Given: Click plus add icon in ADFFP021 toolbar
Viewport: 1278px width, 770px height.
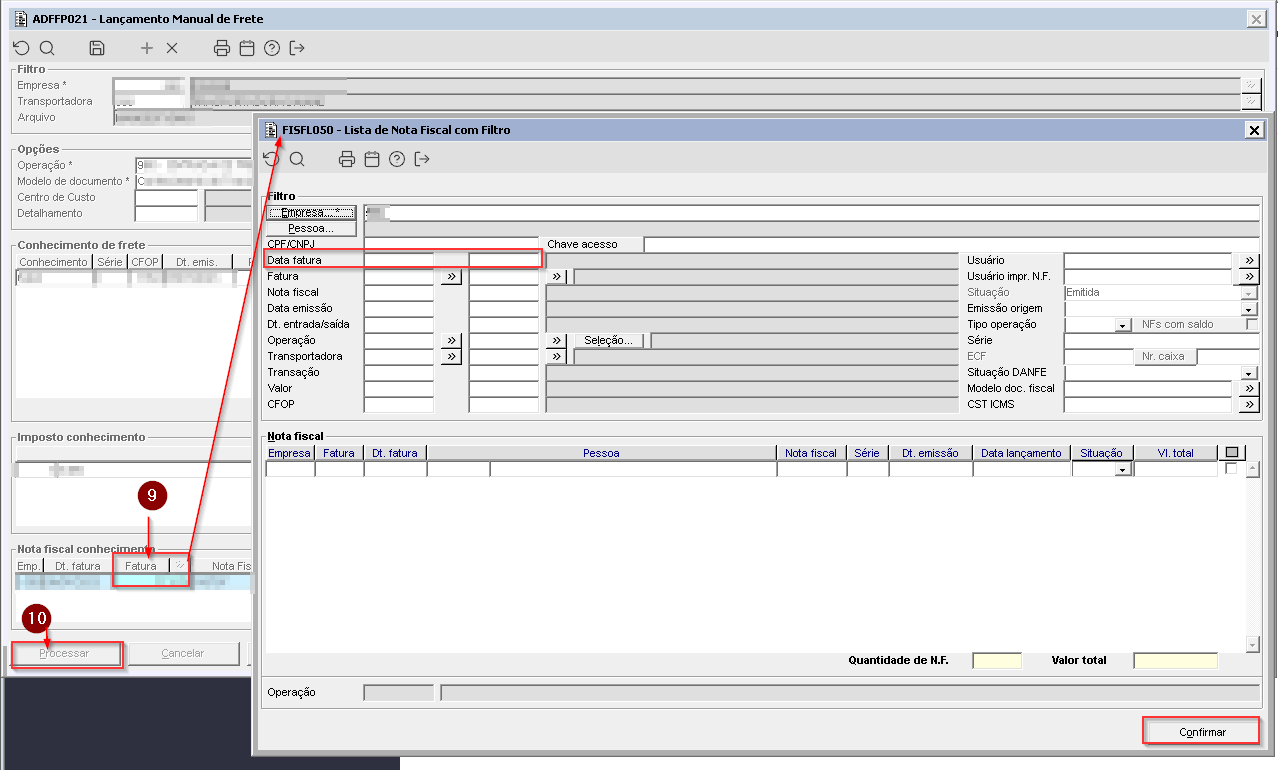Looking at the screenshot, I should click(x=147, y=48).
